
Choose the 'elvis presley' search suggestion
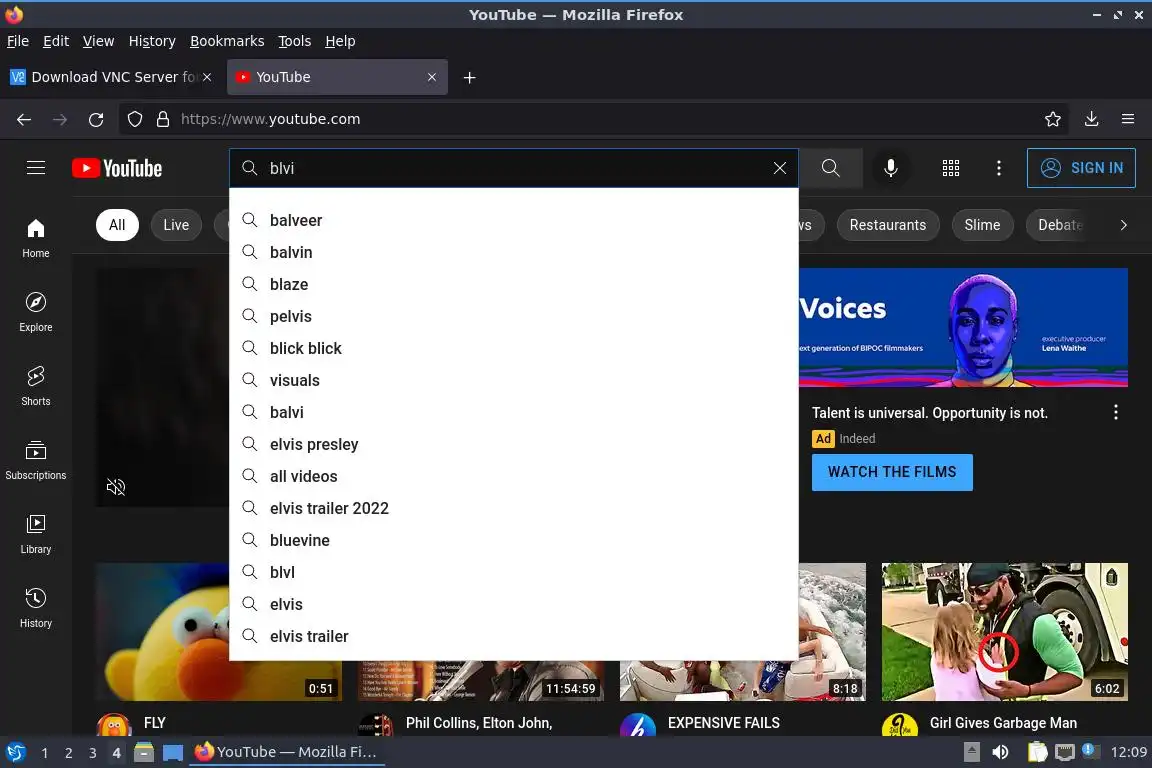click(514, 445)
